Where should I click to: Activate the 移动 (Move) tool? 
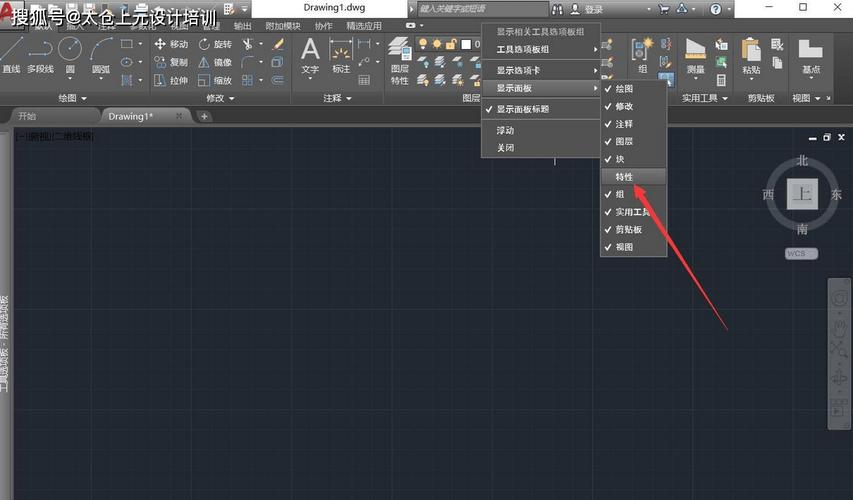pyautogui.click(x=170, y=45)
